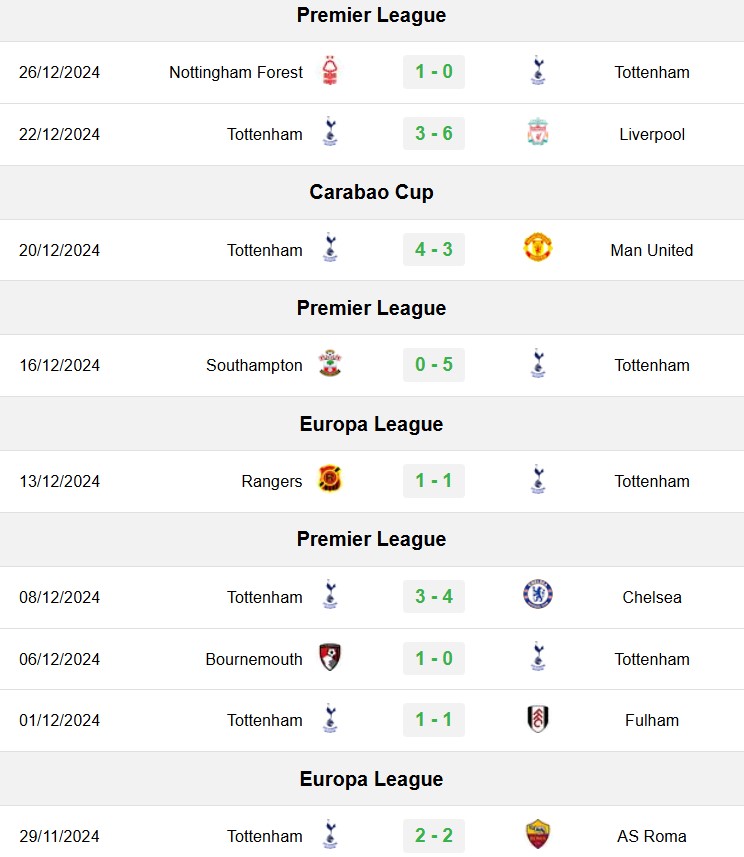Click the 13/12/2024 match date
744x857 pixels.
pos(60,482)
